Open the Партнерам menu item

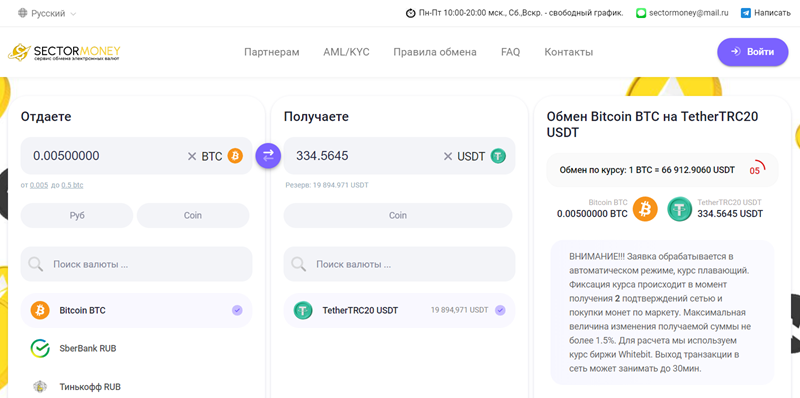tap(271, 52)
